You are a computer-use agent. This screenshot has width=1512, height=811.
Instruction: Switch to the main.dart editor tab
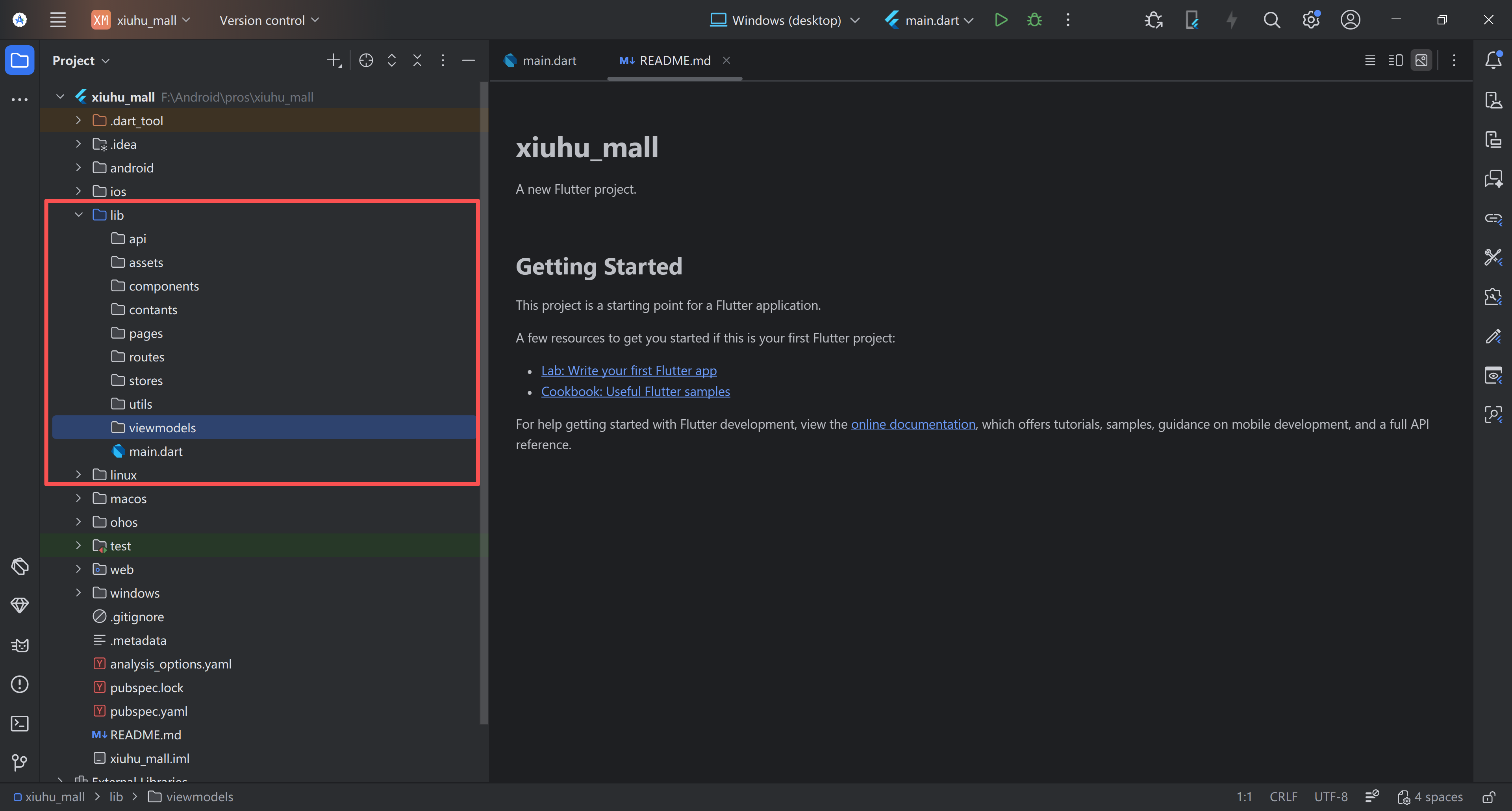click(x=548, y=61)
